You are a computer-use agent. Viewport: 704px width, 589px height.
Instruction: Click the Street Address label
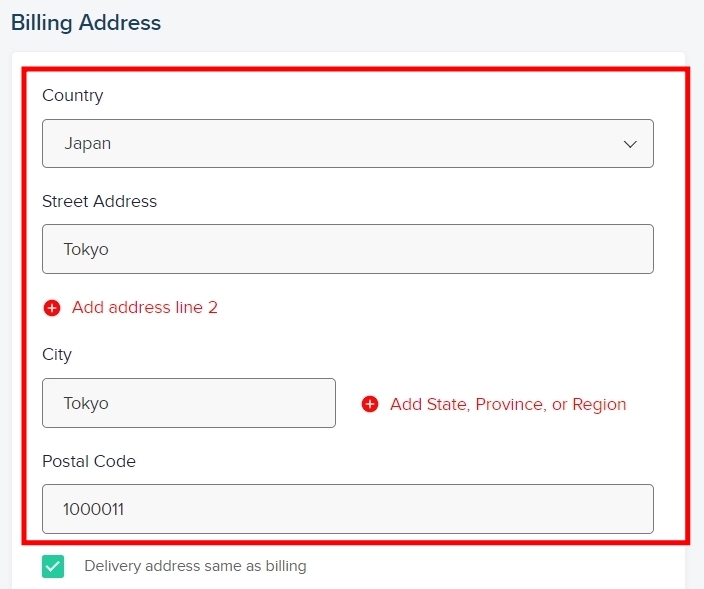coord(100,202)
